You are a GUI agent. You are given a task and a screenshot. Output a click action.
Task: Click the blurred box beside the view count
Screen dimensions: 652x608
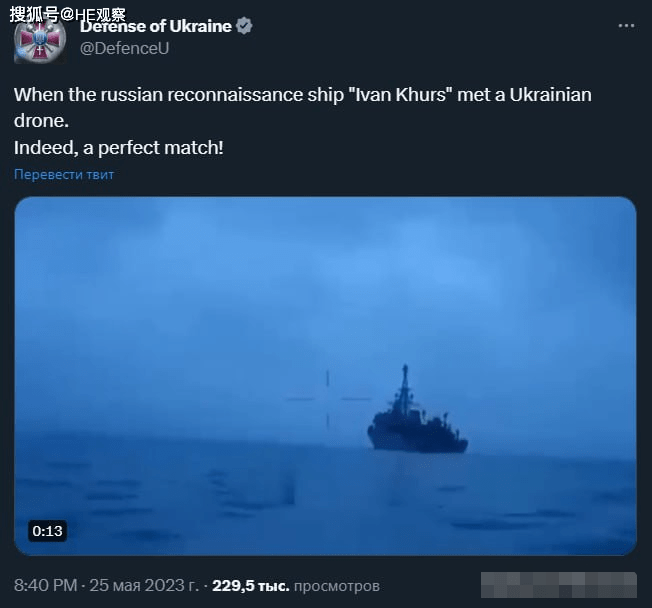[559, 585]
